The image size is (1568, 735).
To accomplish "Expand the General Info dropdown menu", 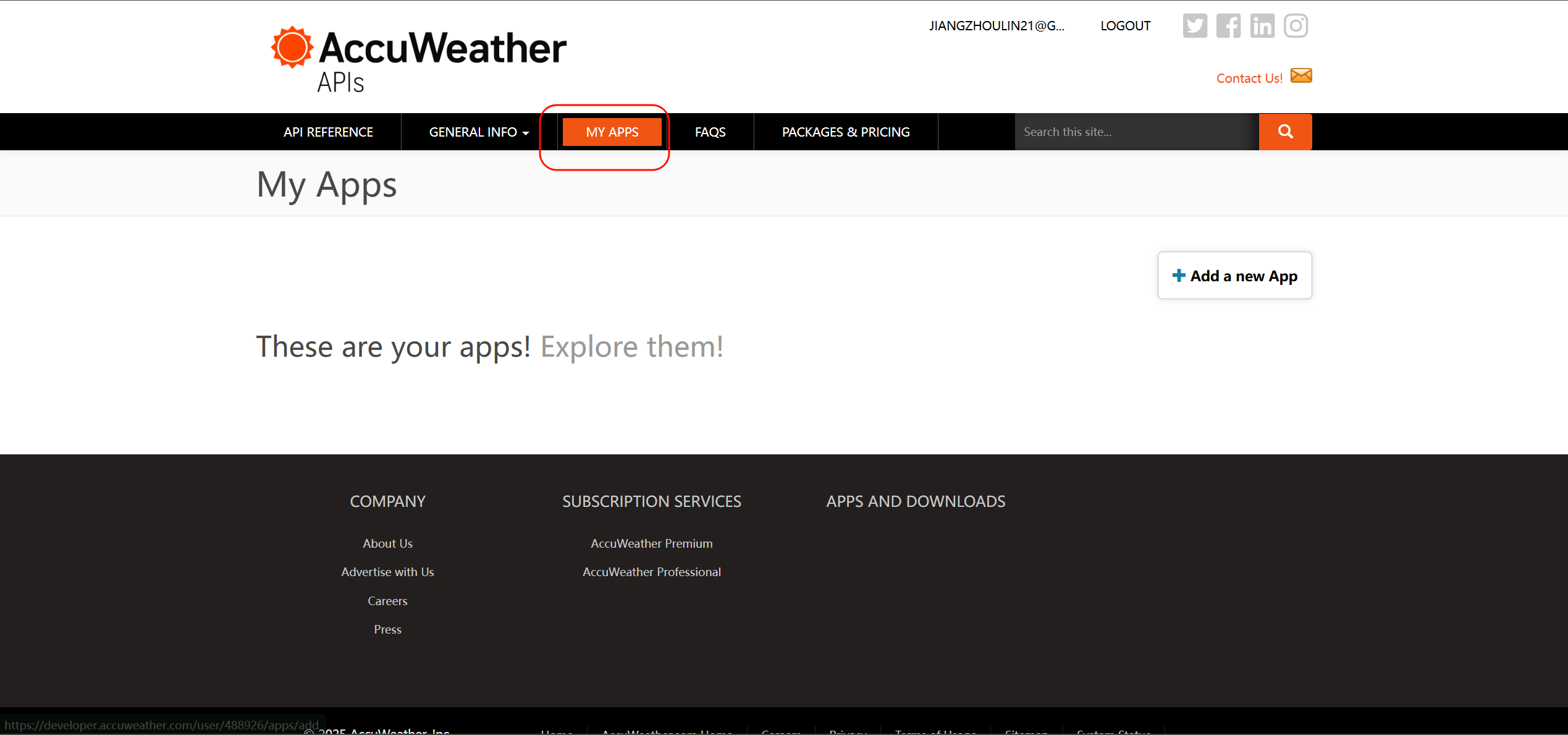I will 479,132.
